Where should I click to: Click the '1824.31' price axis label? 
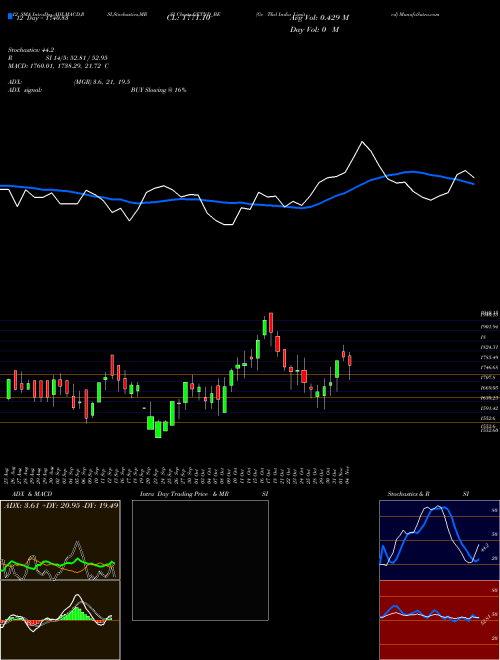(489, 347)
